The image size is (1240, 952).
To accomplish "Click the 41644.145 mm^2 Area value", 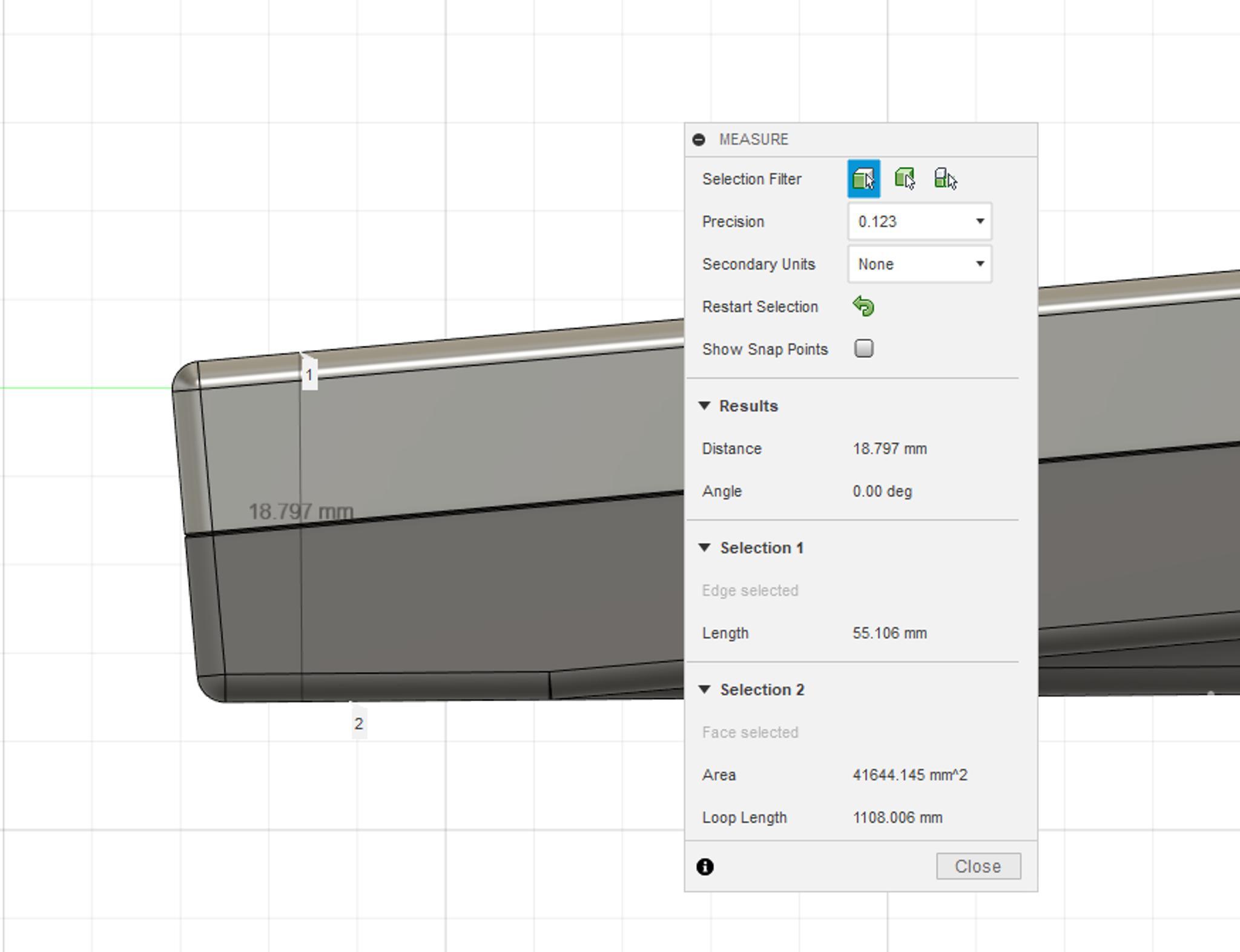I will (x=909, y=775).
